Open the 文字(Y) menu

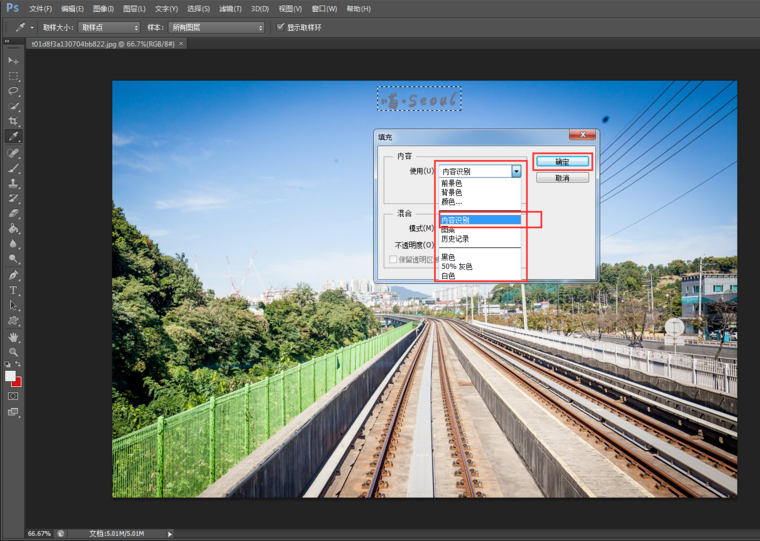166,9
